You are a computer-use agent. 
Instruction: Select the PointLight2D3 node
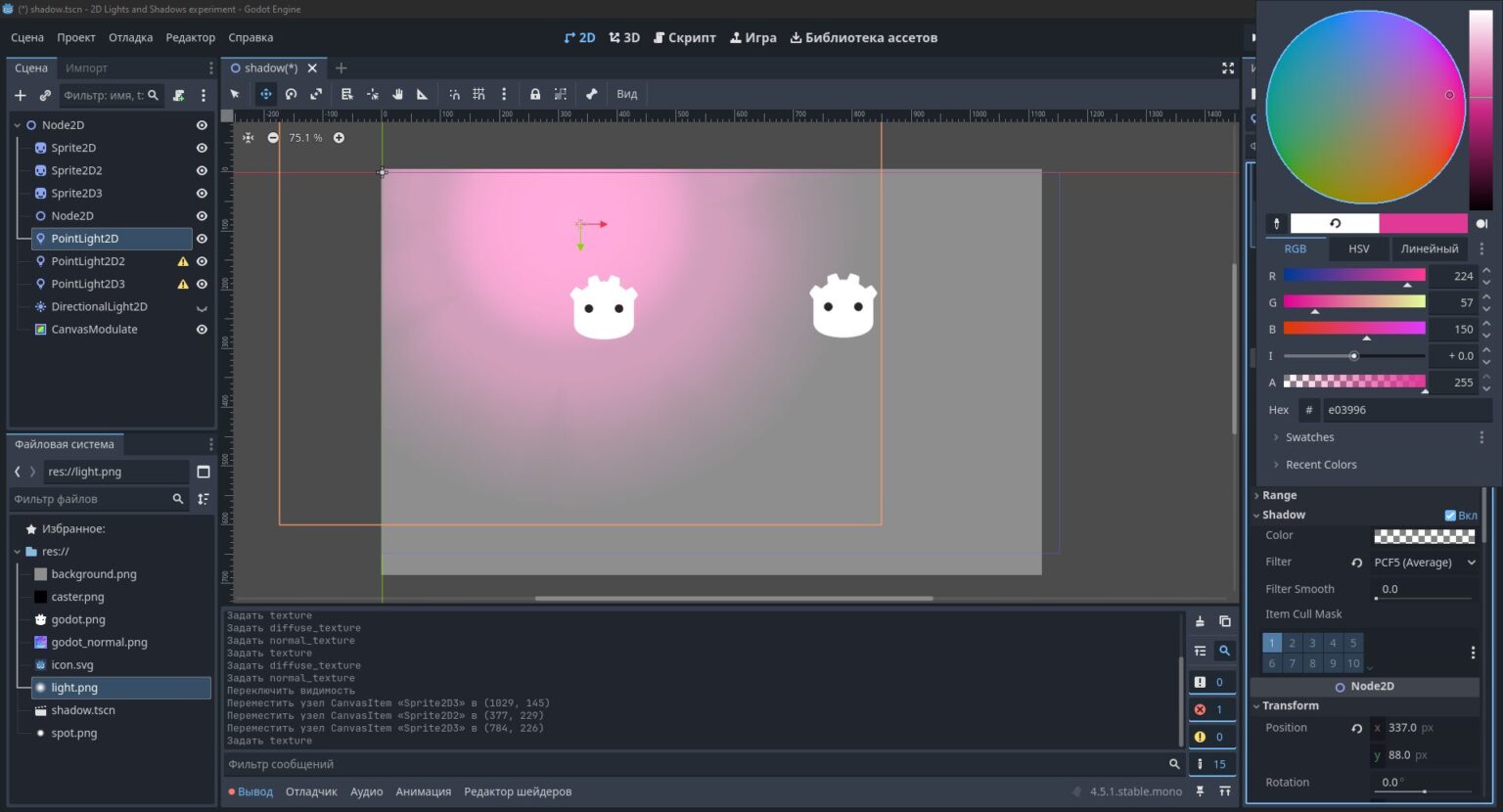pos(88,284)
